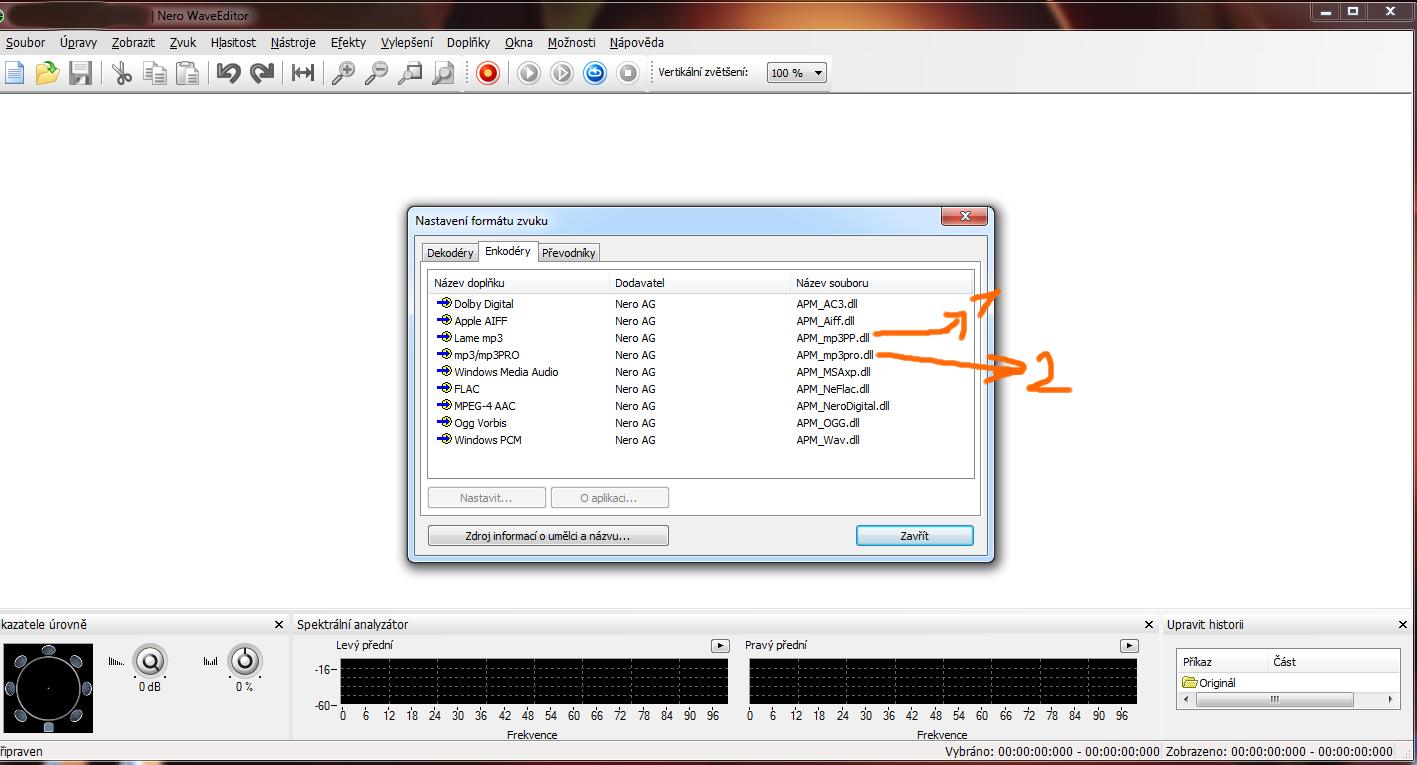Select the Windows PCM encoder row
The width and height of the screenshot is (1417, 765).
(x=700, y=440)
